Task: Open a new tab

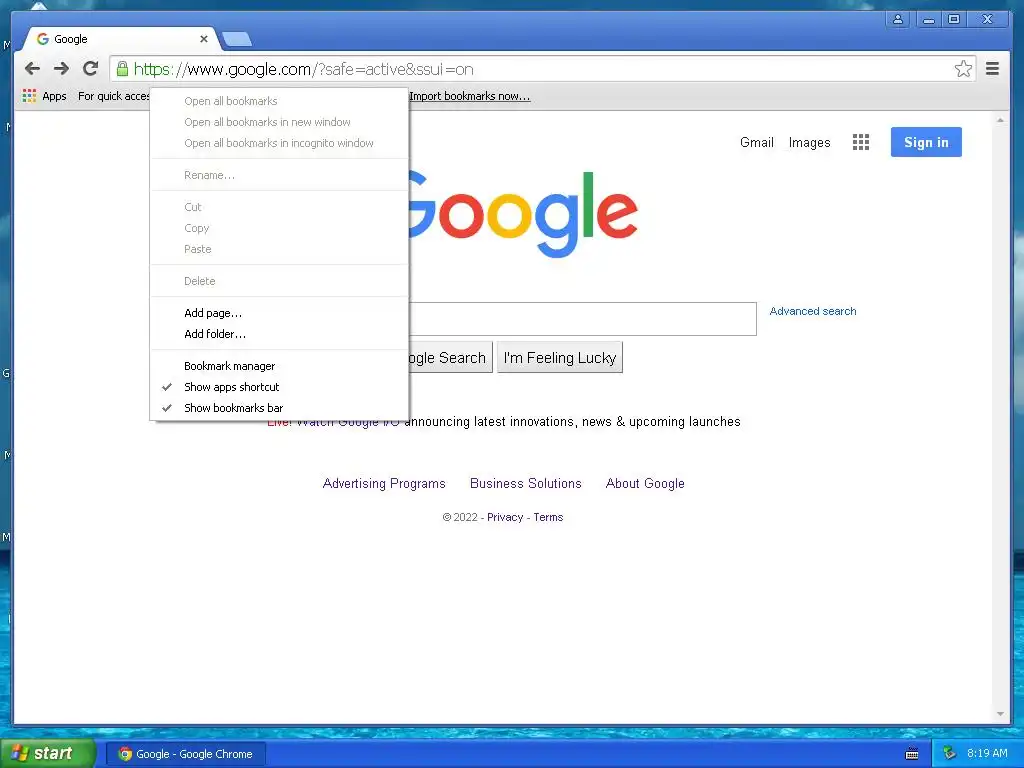Action: pyautogui.click(x=236, y=40)
